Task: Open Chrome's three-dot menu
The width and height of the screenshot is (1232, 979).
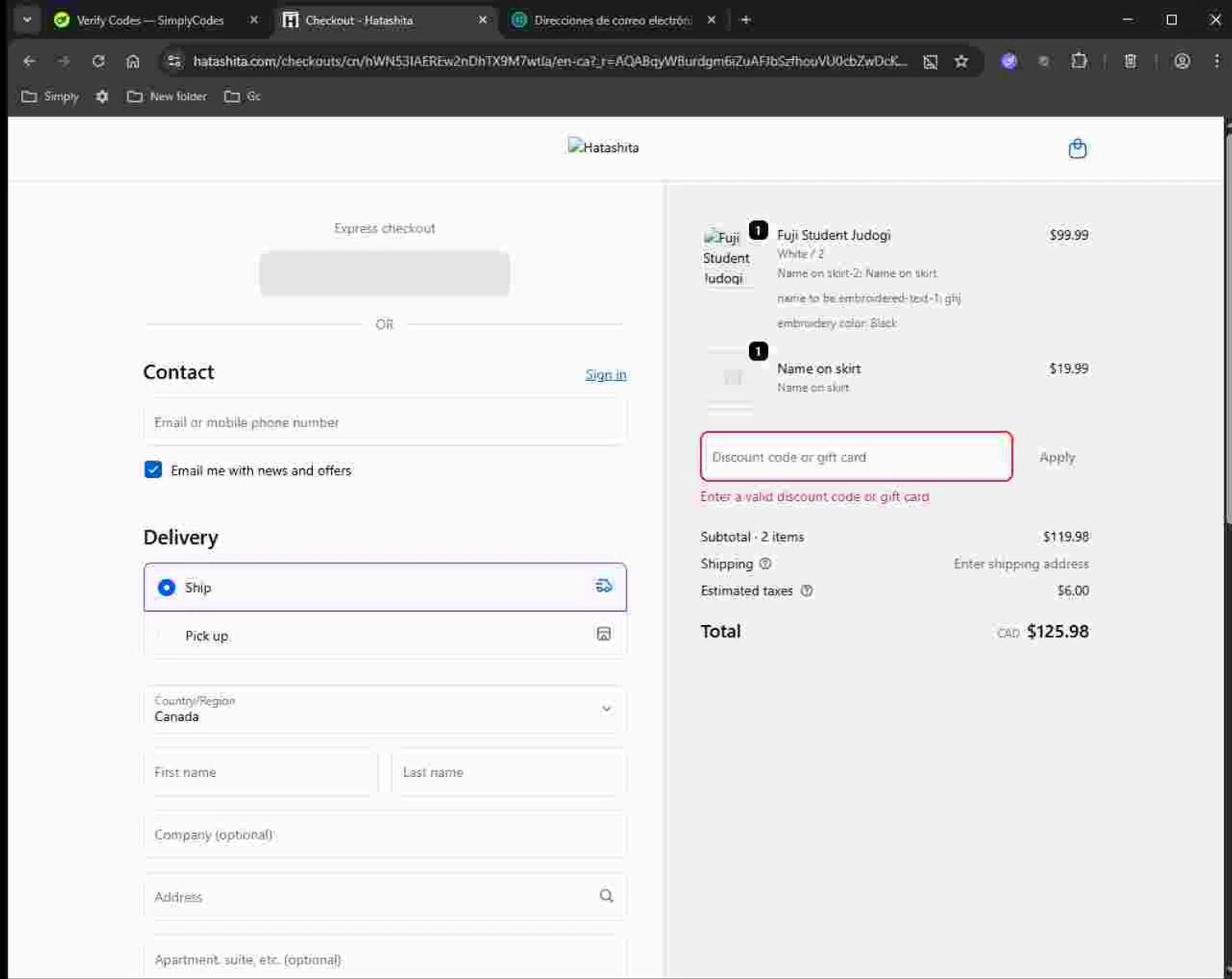Action: pyautogui.click(x=1216, y=61)
